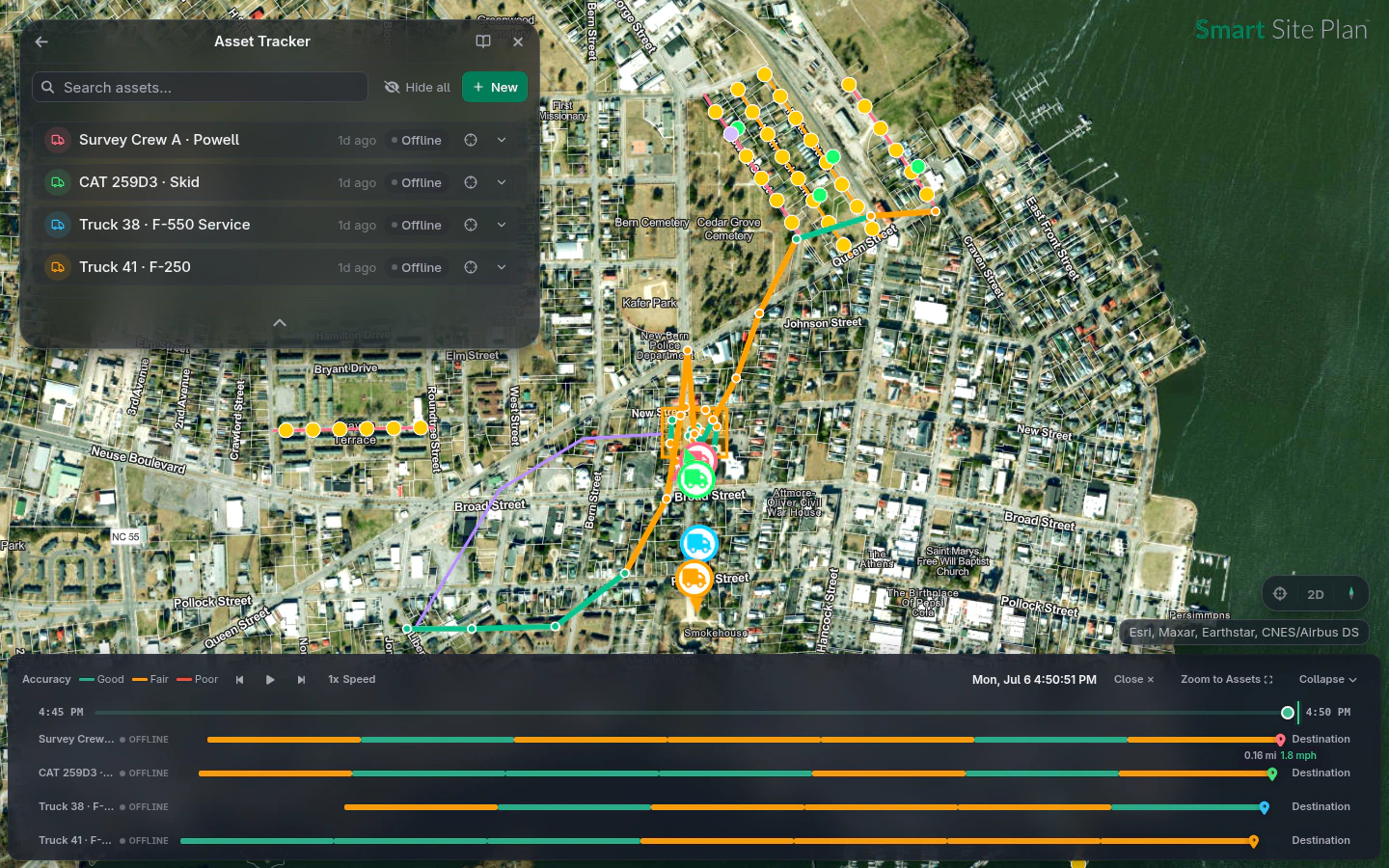Toggle Hide all assets visibility
Image resolution: width=1389 pixels, height=868 pixels.
(418, 87)
